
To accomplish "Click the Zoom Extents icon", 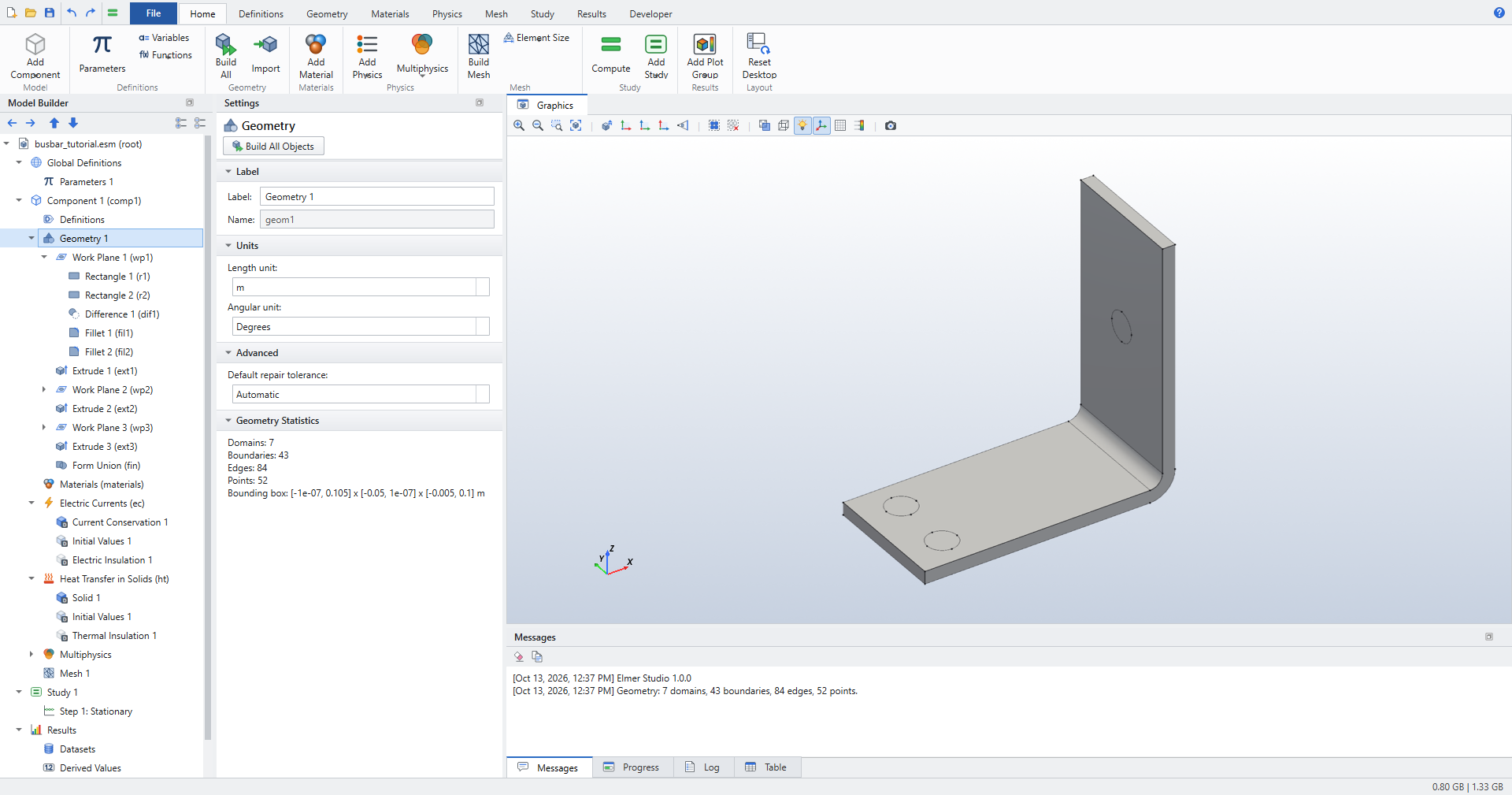I will click(x=576, y=125).
